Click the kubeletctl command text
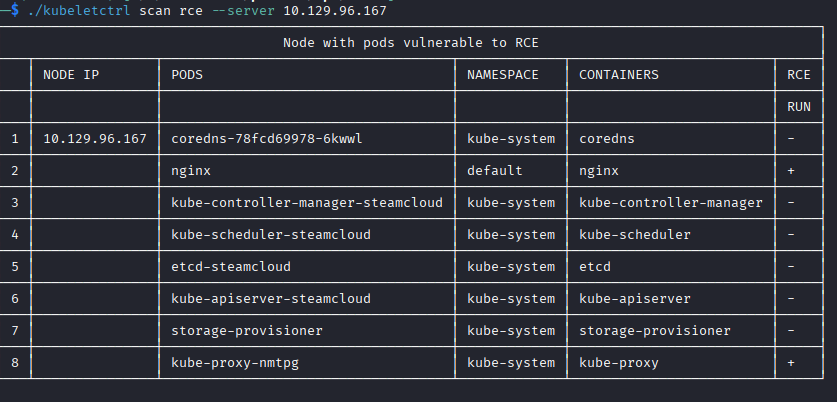The height and width of the screenshot is (402, 837). 78,11
